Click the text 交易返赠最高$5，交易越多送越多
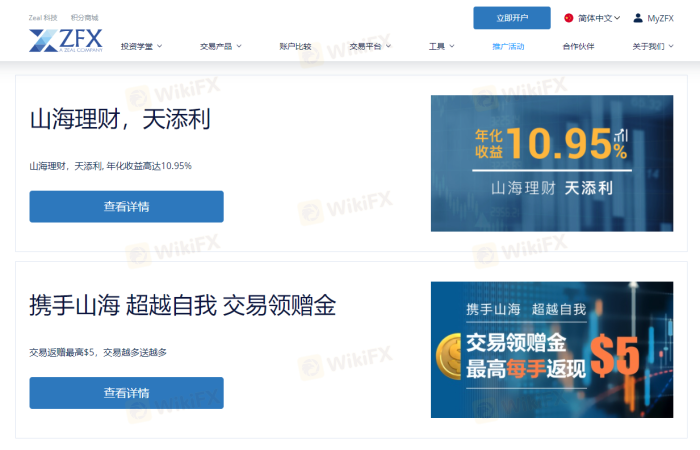 coord(98,353)
